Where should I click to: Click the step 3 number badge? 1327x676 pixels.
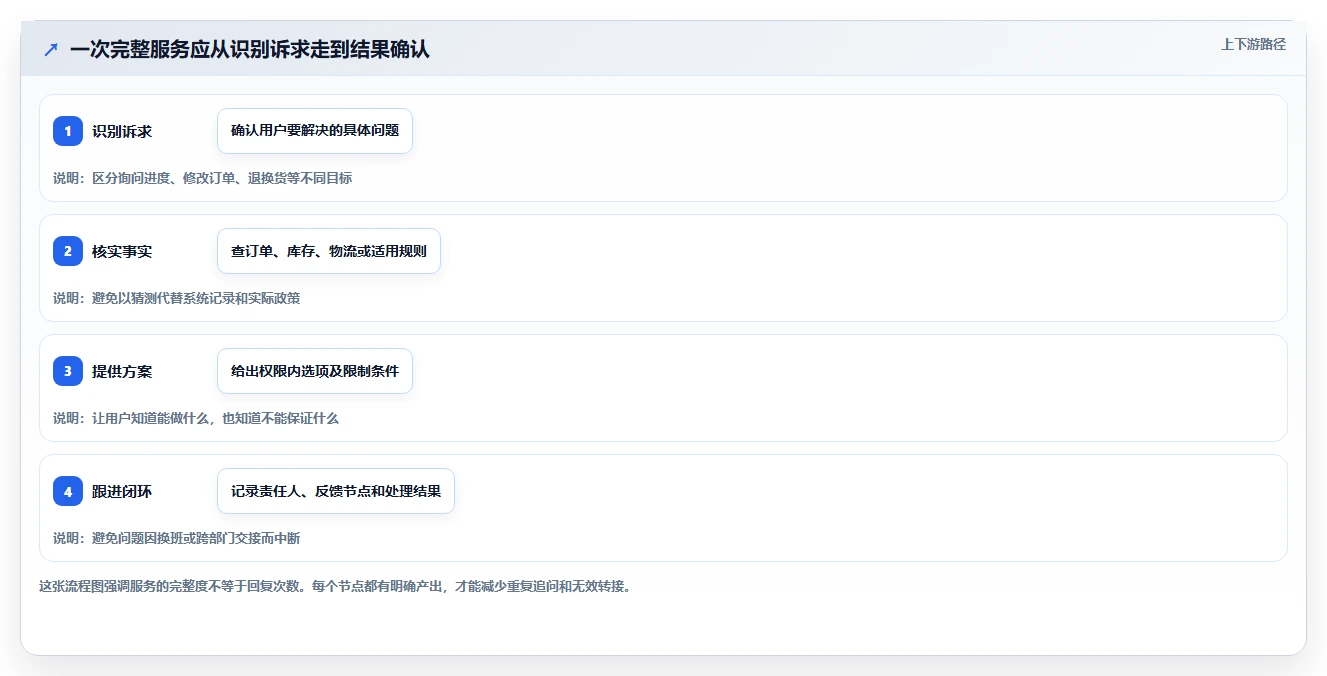click(x=68, y=371)
